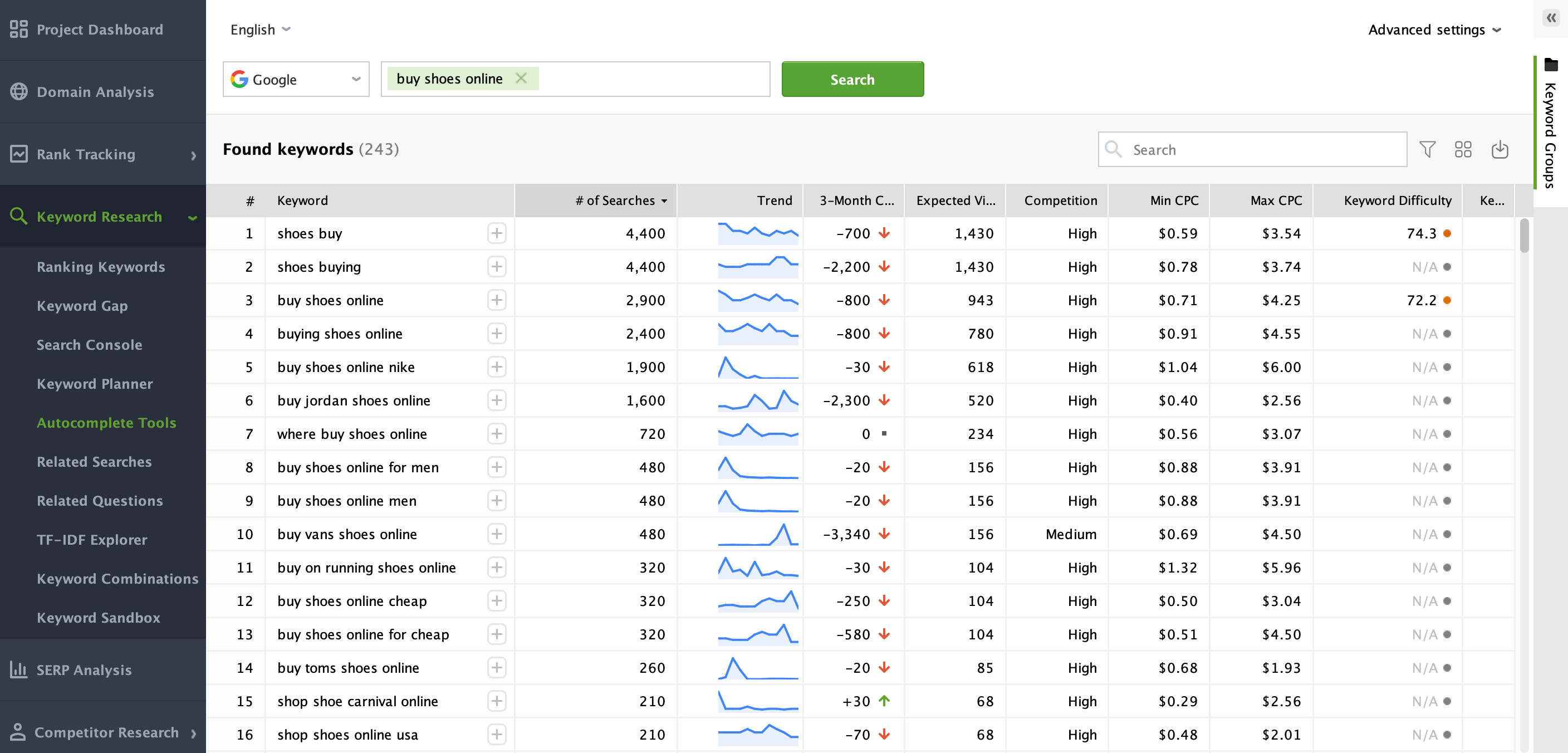Viewport: 1568px width, 753px height.
Task: Collapse the right panel with double chevron
Action: pos(1551,18)
